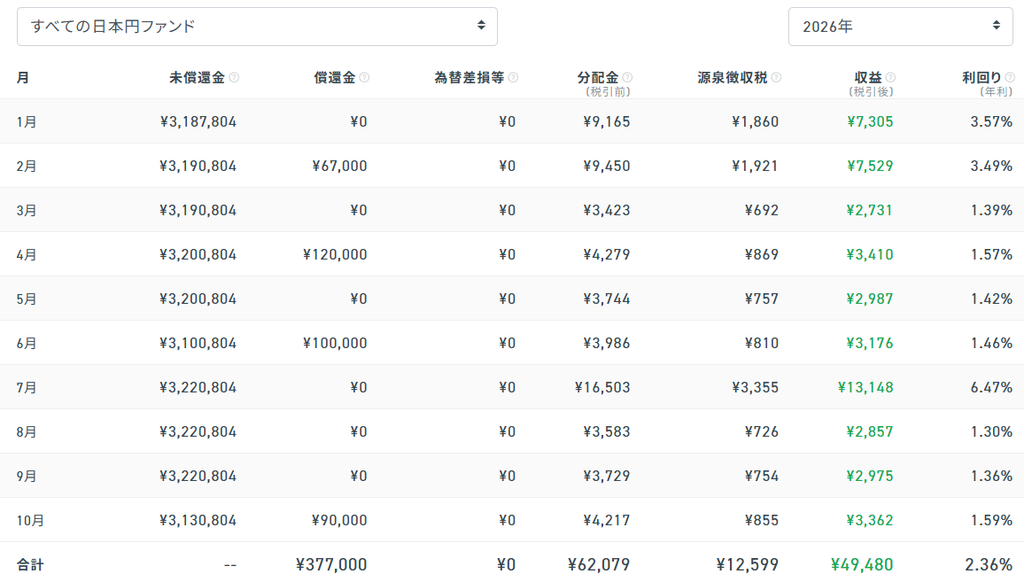The width and height of the screenshot is (1024, 582).
Task: Click help icon next to 利回り
Action: 1010,78
